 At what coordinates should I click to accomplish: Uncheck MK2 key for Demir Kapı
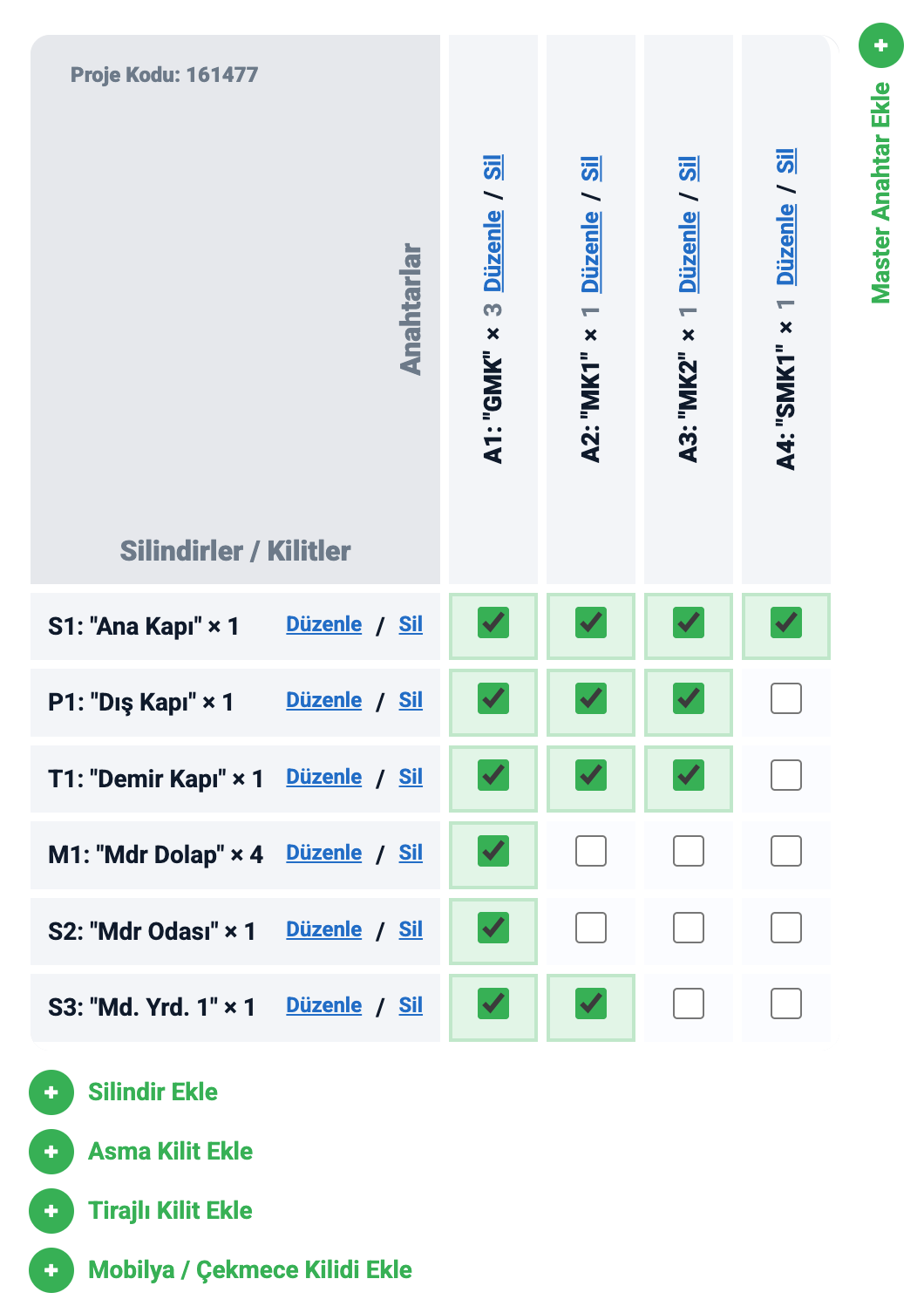click(x=689, y=776)
